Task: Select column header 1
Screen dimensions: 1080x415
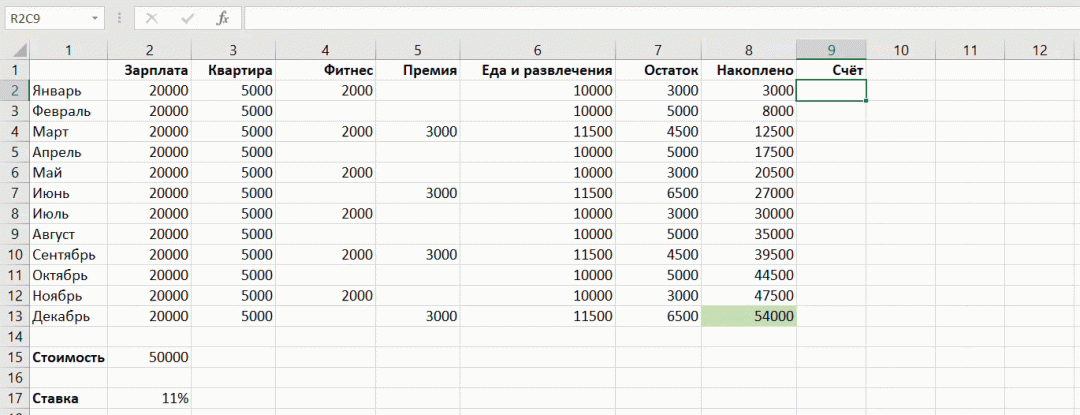Action: [68, 50]
